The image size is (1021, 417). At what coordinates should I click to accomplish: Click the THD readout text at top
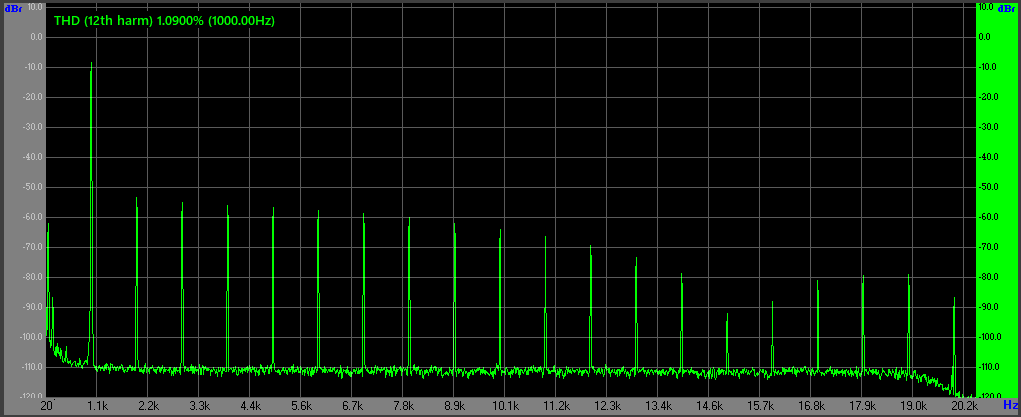point(164,20)
